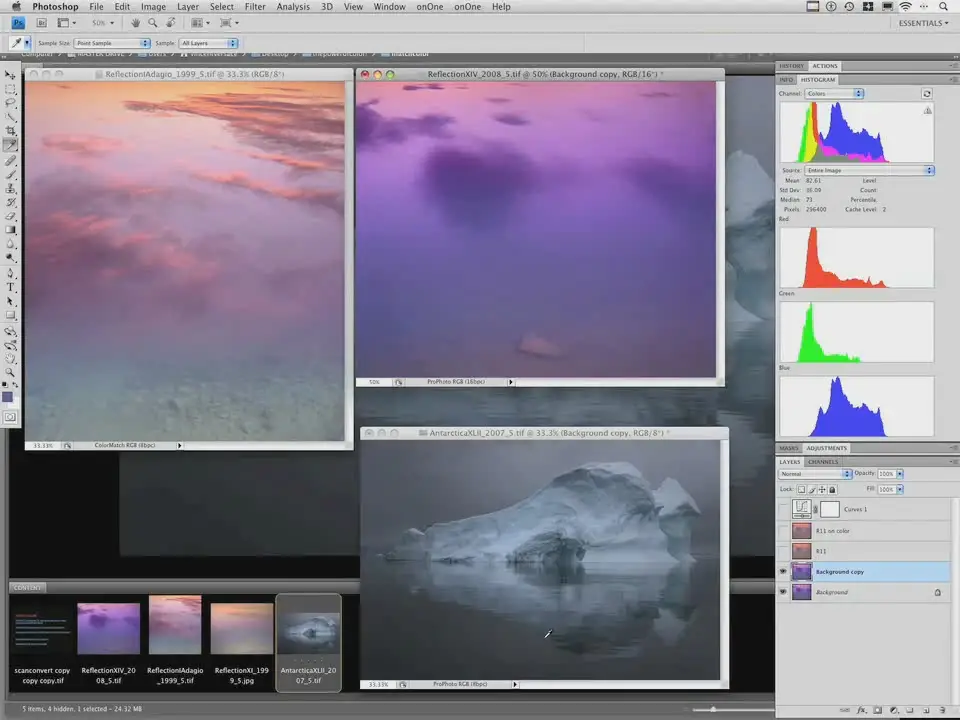Toggle lock all
The height and width of the screenshot is (720, 960).
832,489
